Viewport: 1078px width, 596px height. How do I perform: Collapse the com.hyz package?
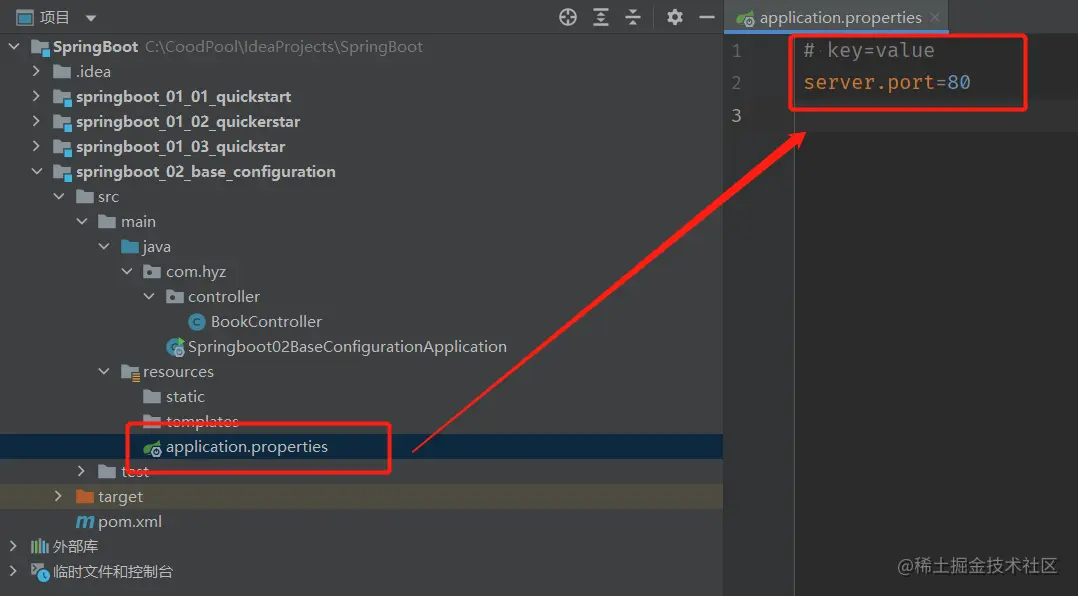click(126, 272)
